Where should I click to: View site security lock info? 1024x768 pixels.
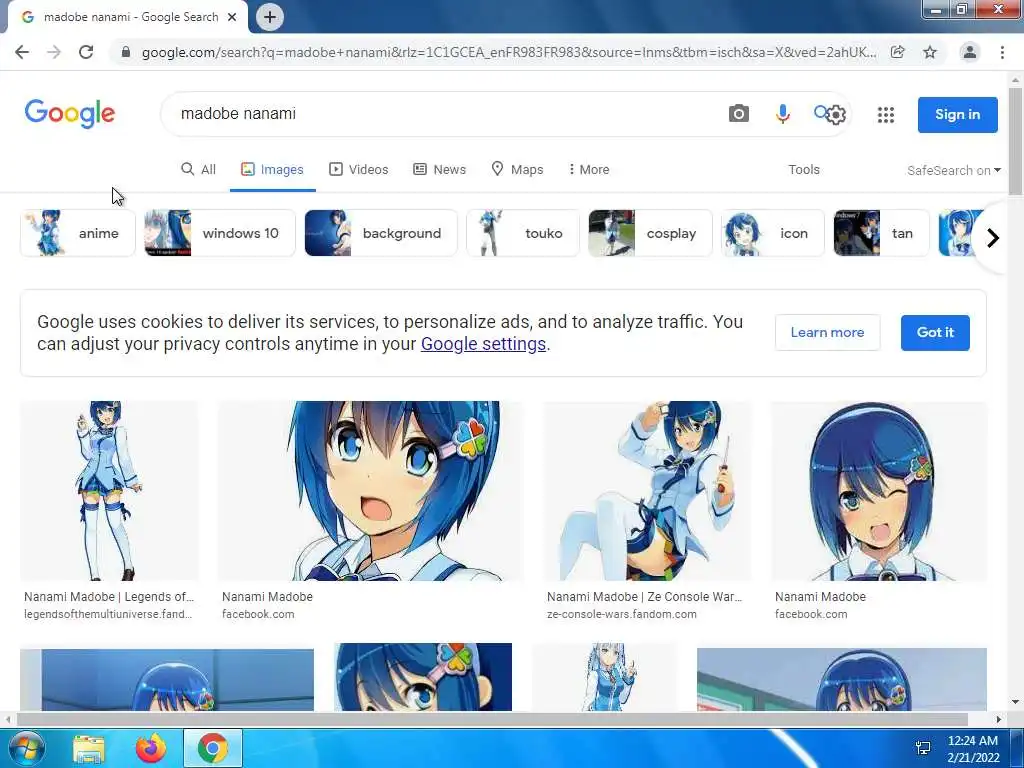click(126, 52)
